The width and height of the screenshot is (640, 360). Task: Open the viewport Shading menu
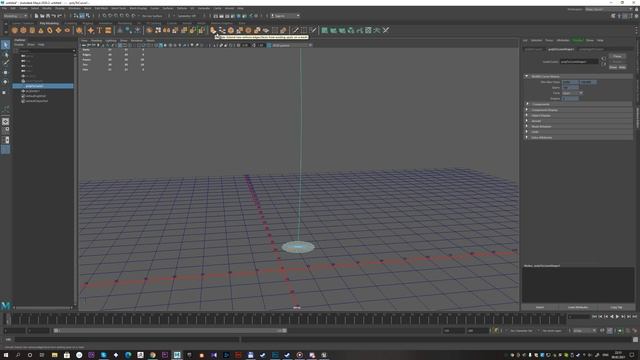point(97,40)
